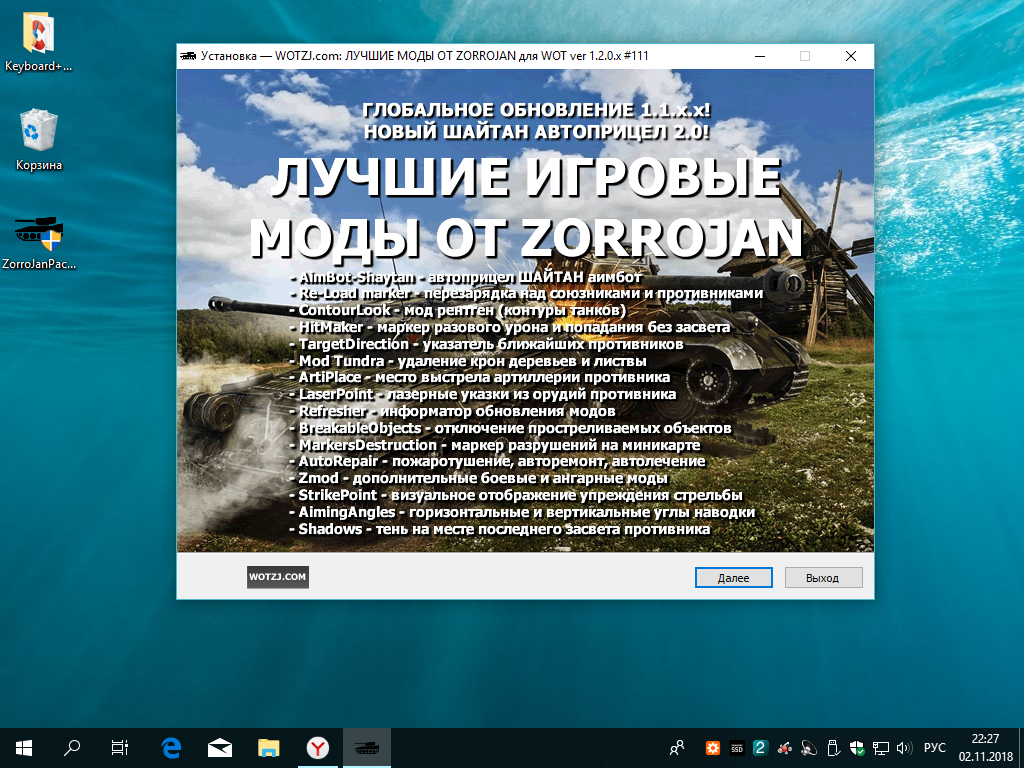Click the 'TargetDirection' mod line

click(x=487, y=344)
